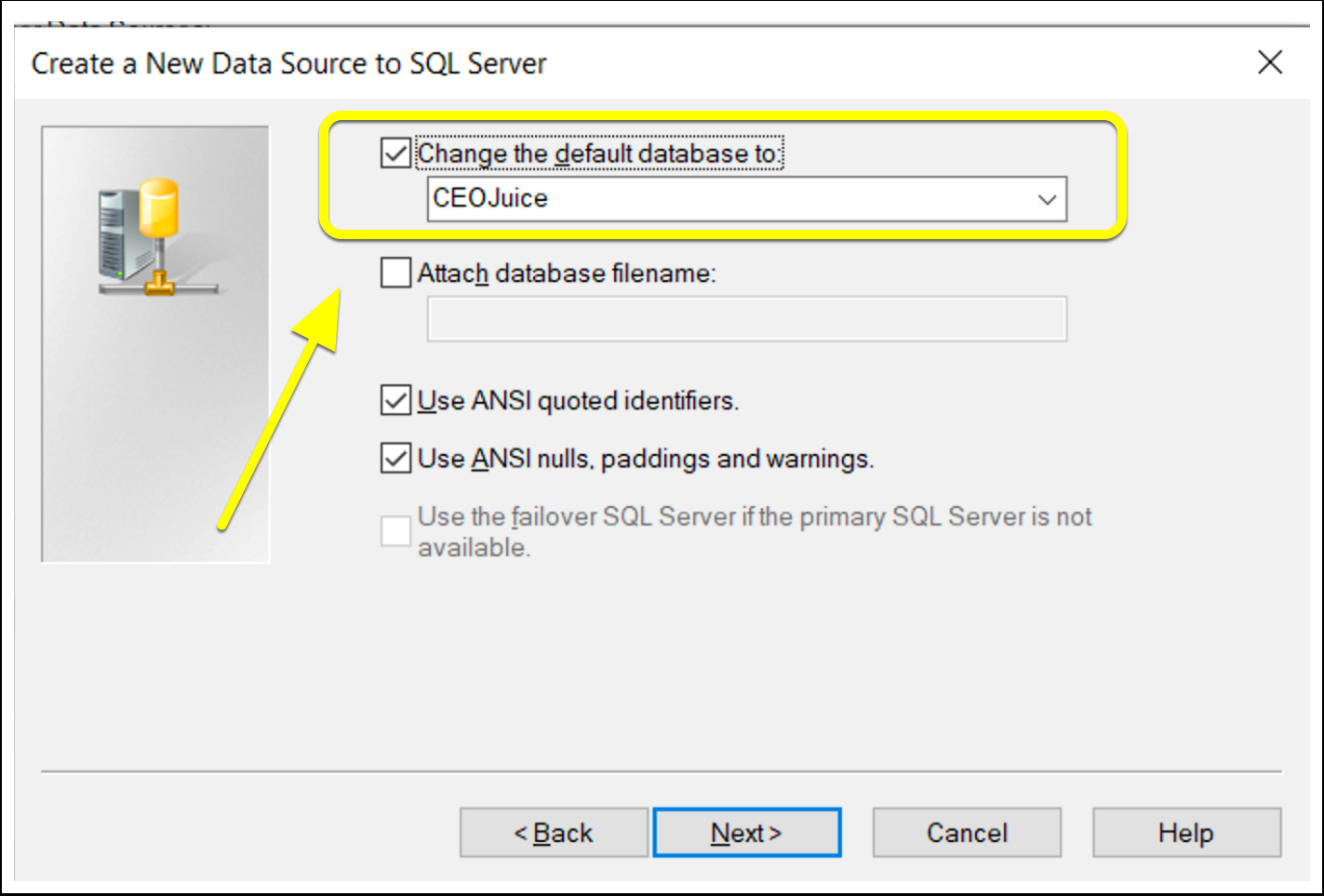Toggle 'Use ANSI nulls, paddings and warnings'
This screenshot has width=1324, height=896.
(x=395, y=458)
